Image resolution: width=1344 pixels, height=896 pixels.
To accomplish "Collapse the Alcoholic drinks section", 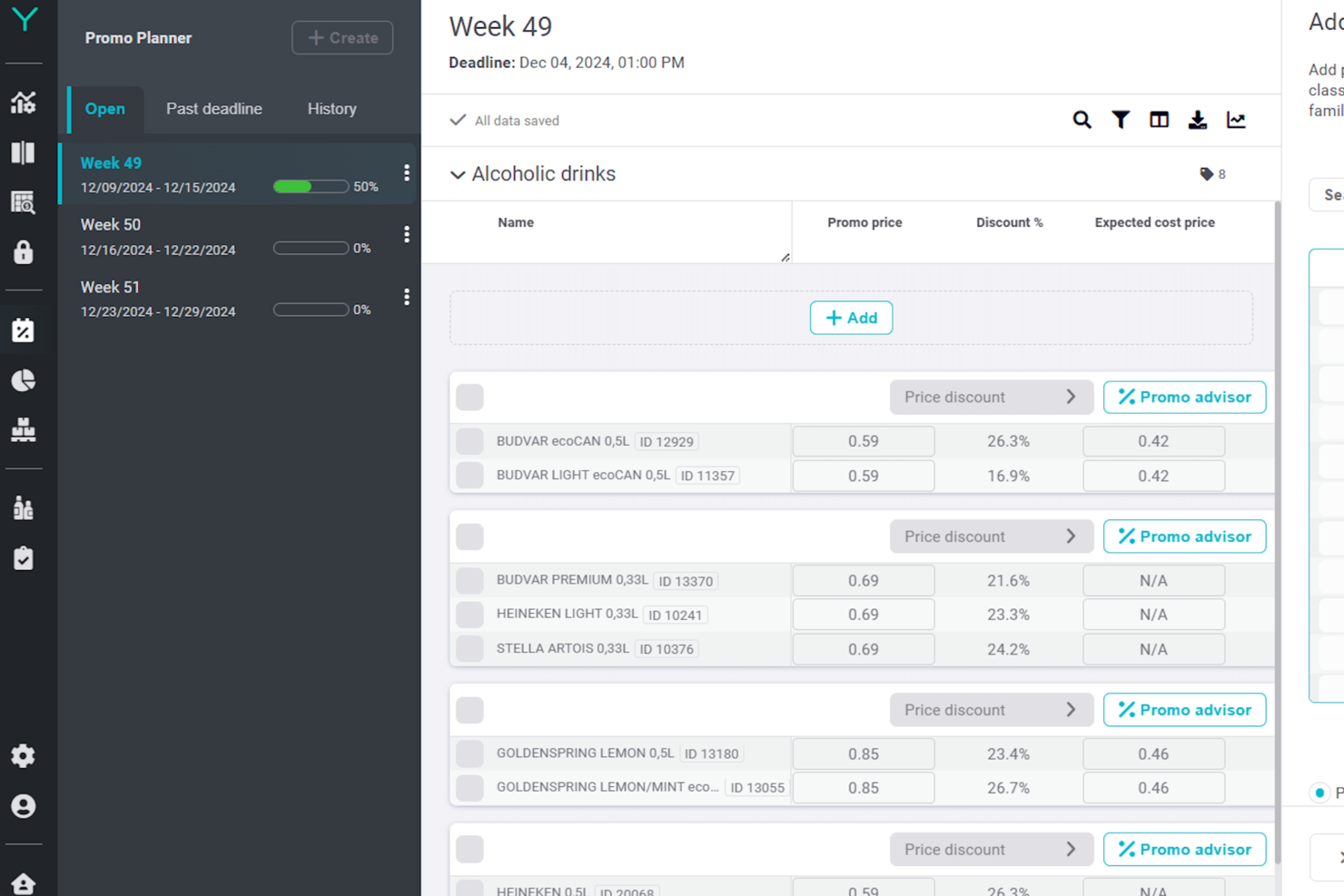I will click(x=458, y=174).
